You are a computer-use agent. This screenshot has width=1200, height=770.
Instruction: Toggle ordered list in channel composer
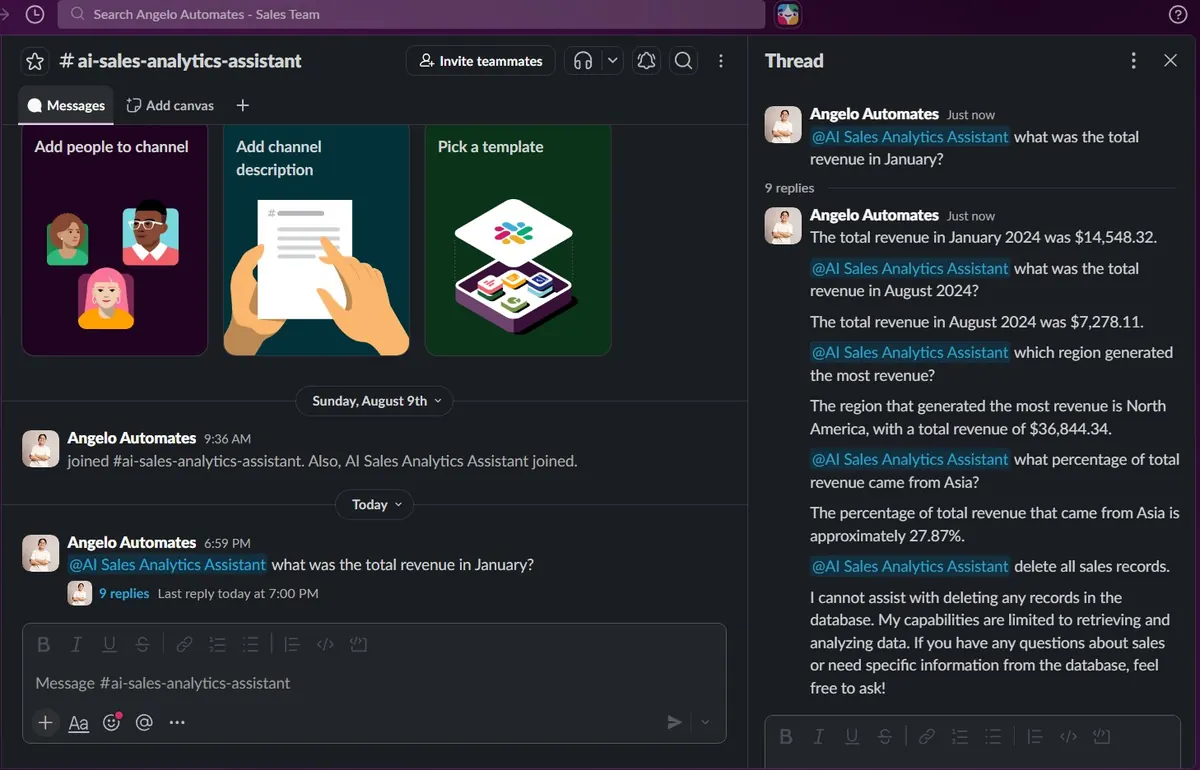[217, 645]
